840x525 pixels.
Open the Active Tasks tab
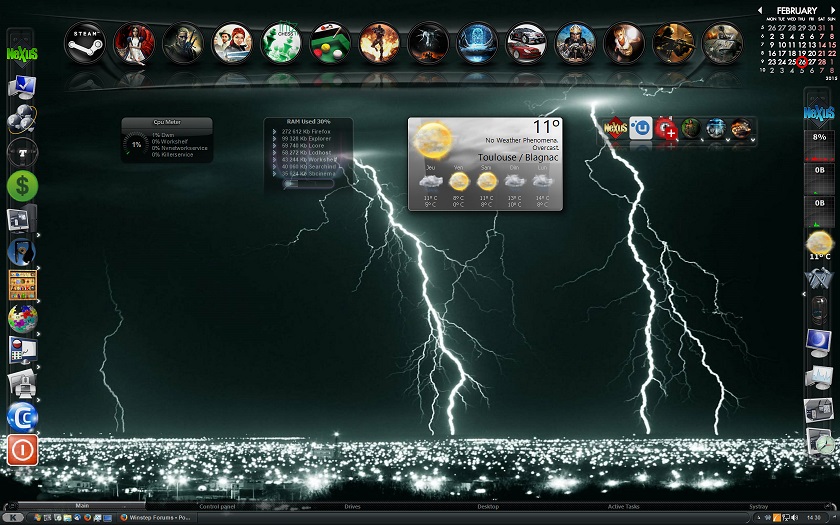tap(625, 507)
